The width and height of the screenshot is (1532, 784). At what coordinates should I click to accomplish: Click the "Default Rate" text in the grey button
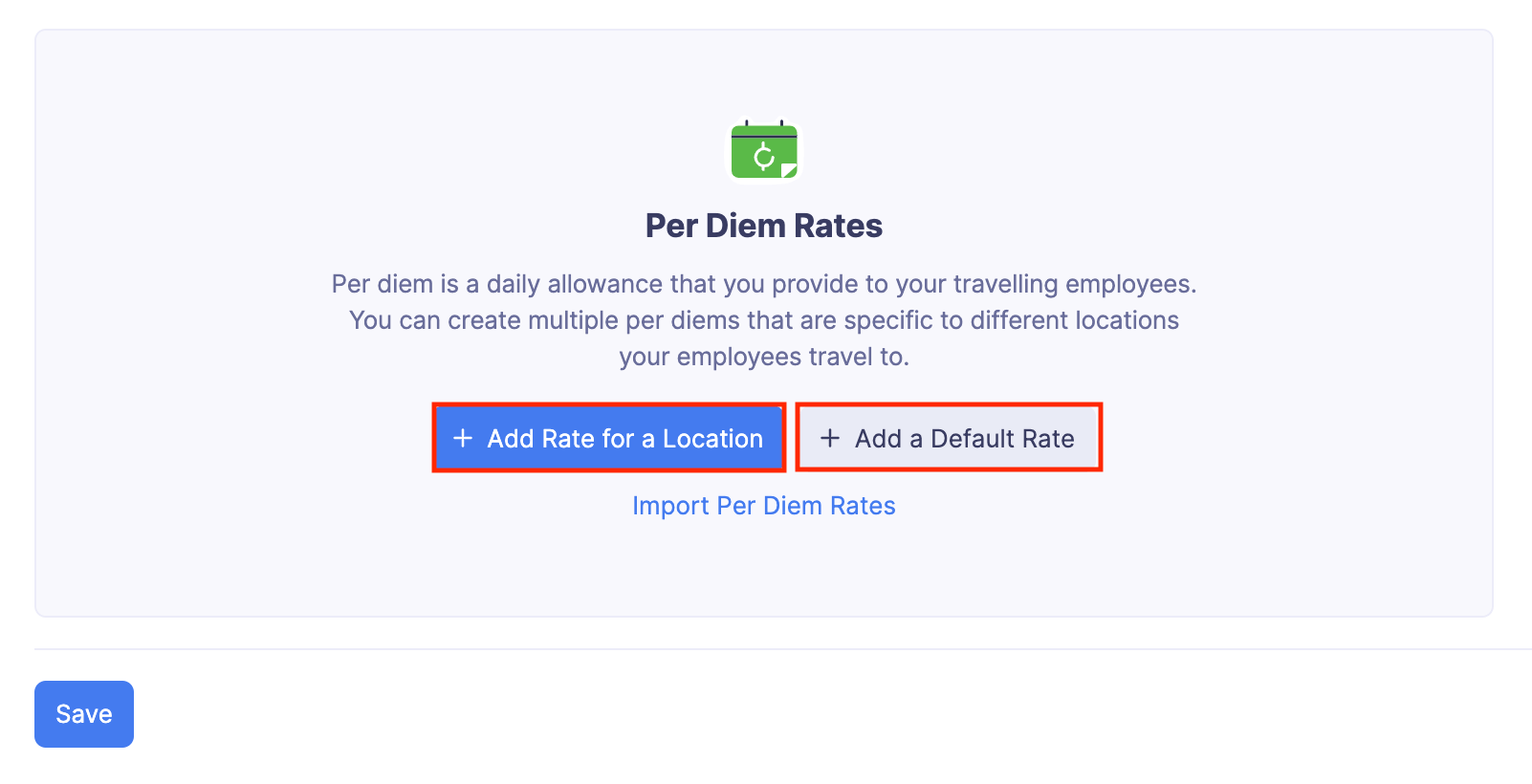click(x=1002, y=439)
